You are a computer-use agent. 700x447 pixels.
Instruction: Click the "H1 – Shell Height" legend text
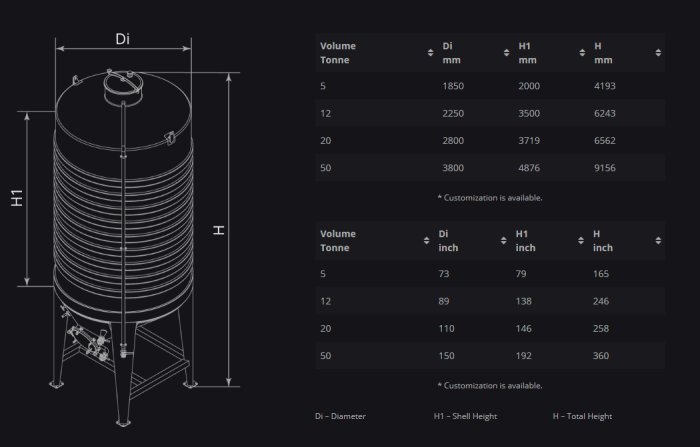[465, 416]
